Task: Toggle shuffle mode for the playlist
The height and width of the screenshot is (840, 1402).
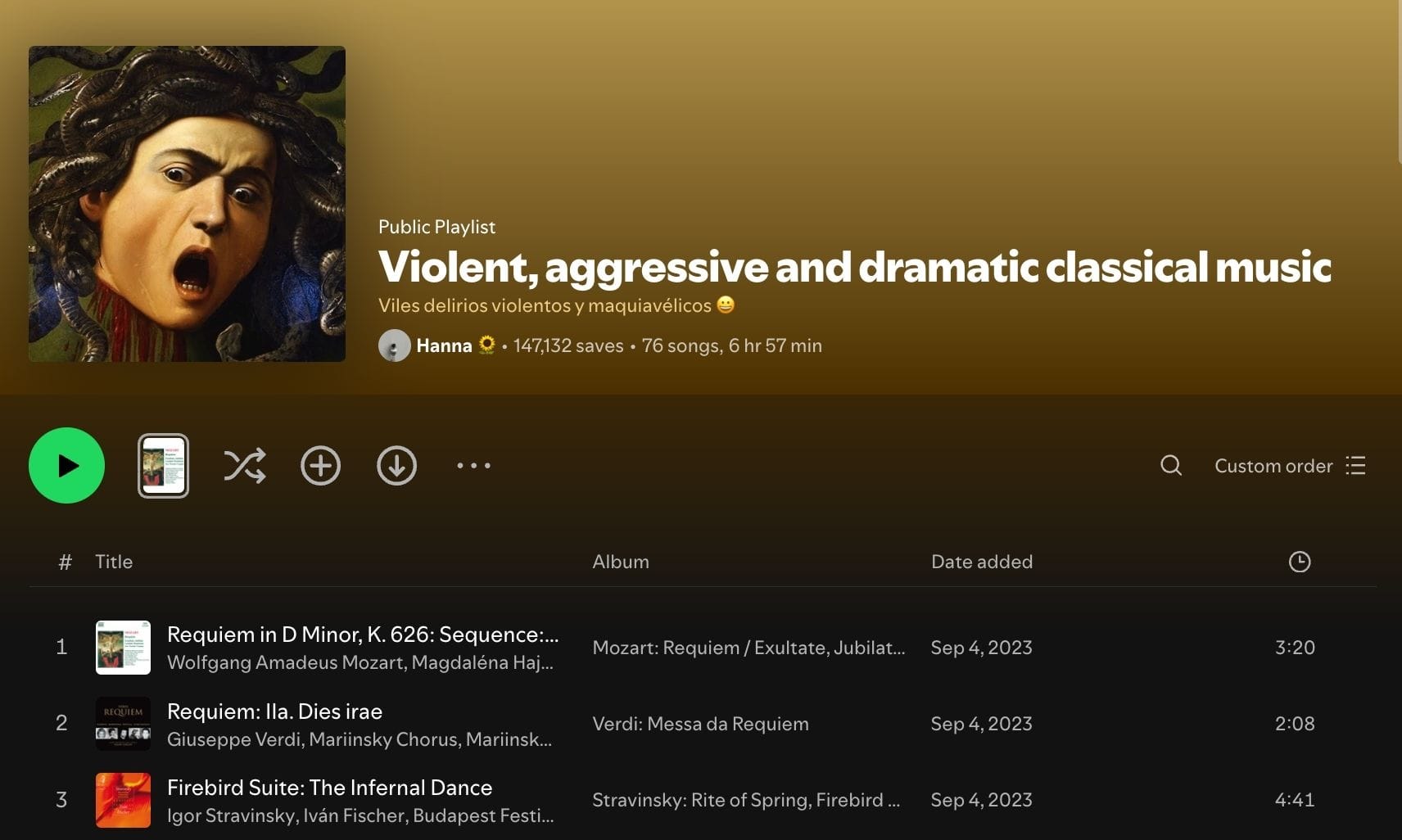Action: (x=245, y=465)
